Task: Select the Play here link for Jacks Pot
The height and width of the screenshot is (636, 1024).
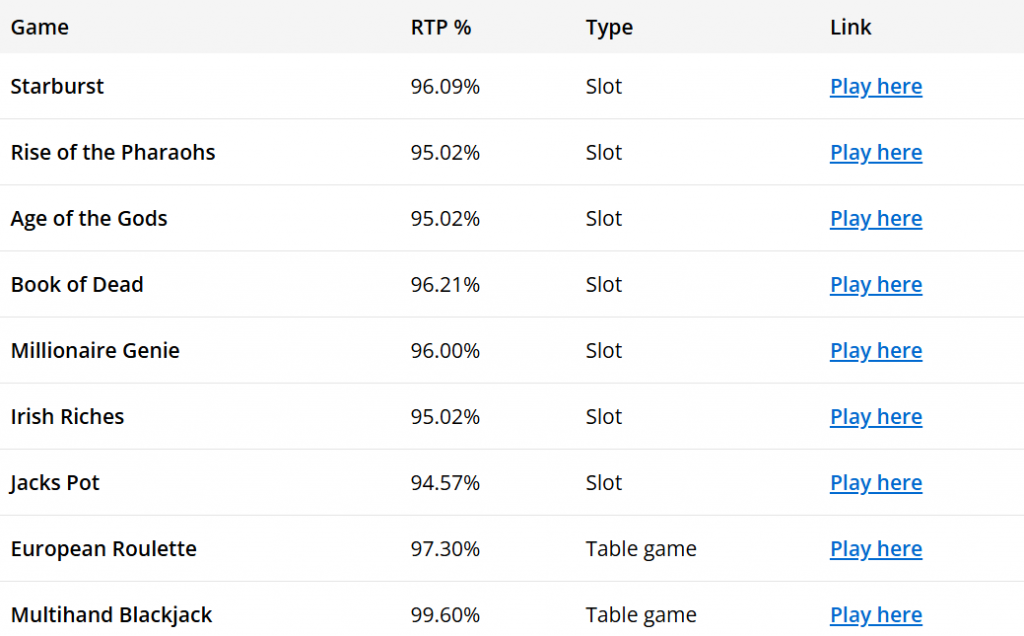Action: tap(875, 483)
